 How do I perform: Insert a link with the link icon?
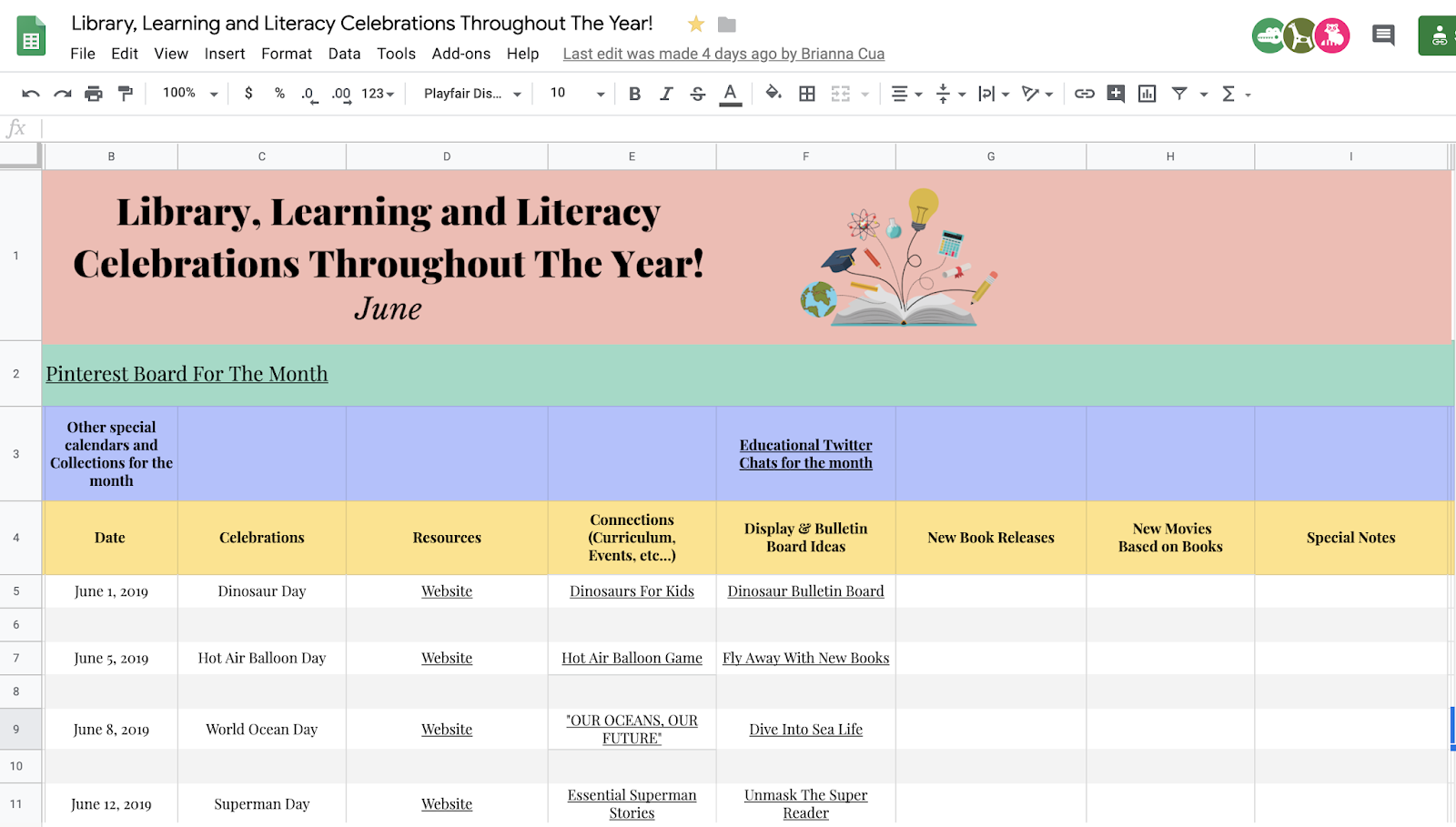1083,93
